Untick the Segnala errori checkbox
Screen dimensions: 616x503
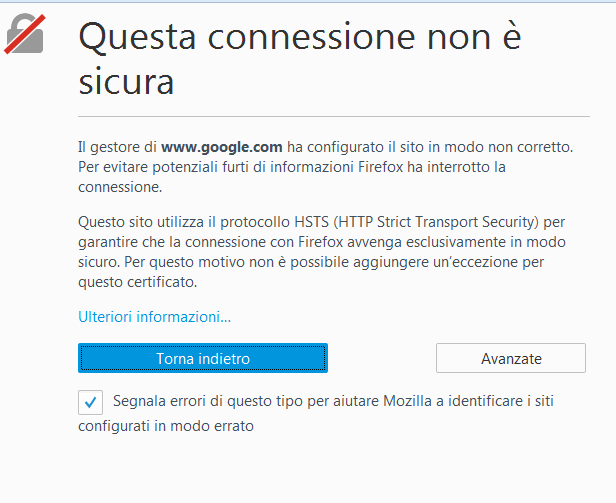coord(90,402)
